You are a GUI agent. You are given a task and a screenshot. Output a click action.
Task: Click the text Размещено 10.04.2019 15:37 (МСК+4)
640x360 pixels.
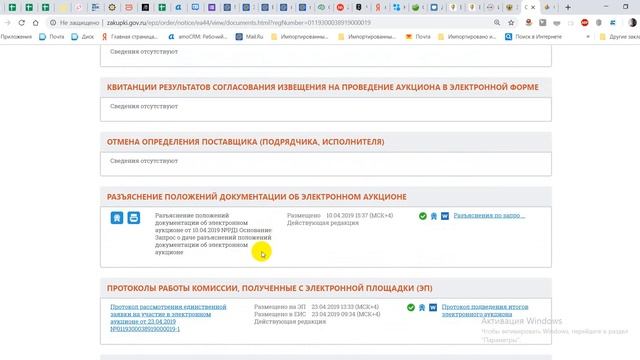[340, 216]
